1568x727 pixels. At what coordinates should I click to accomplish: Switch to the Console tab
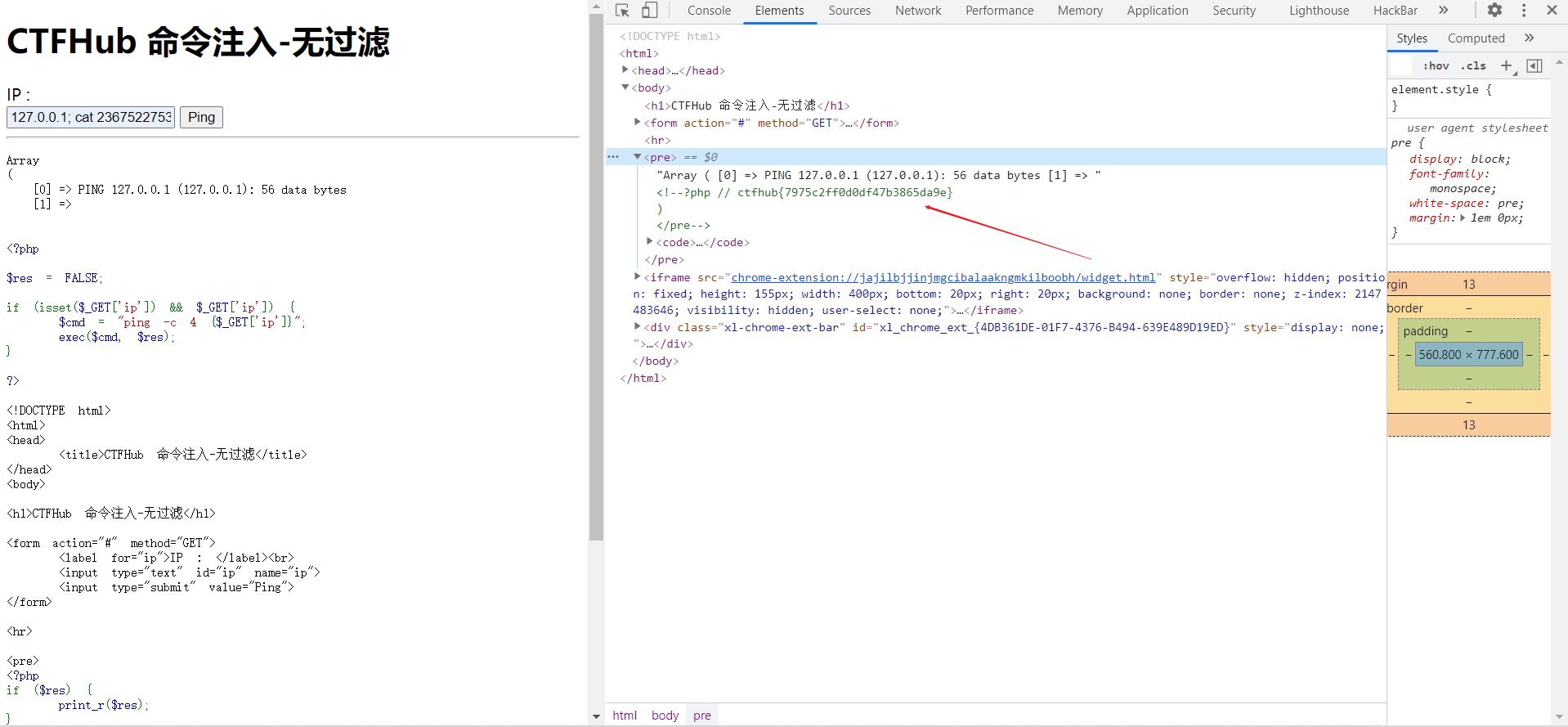coord(709,11)
